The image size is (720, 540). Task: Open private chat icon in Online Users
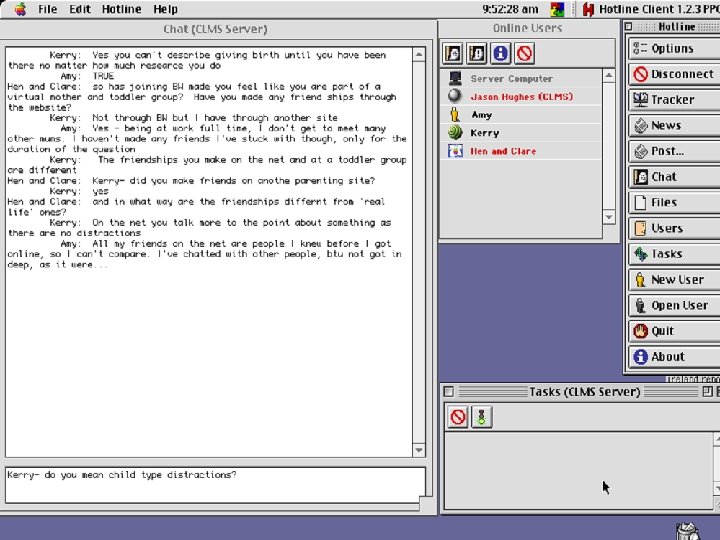[453, 53]
